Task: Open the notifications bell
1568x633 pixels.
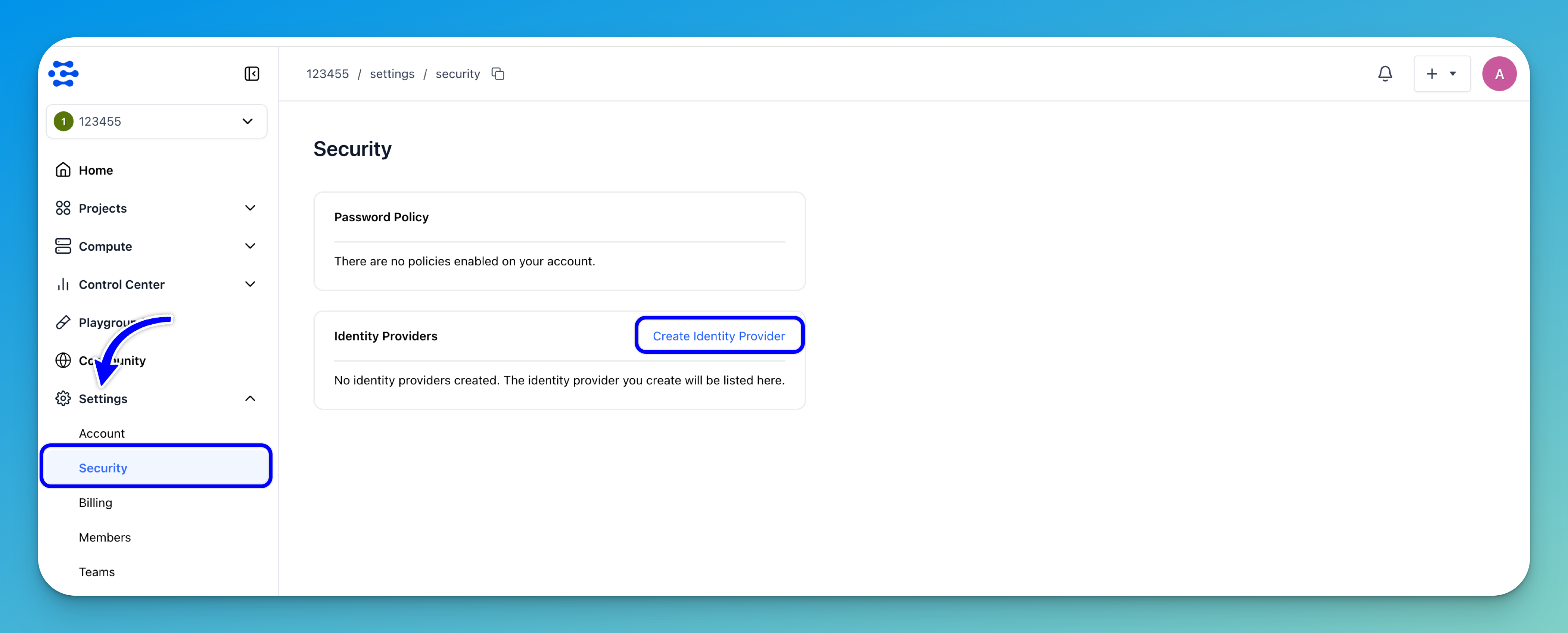Action: coord(1385,74)
